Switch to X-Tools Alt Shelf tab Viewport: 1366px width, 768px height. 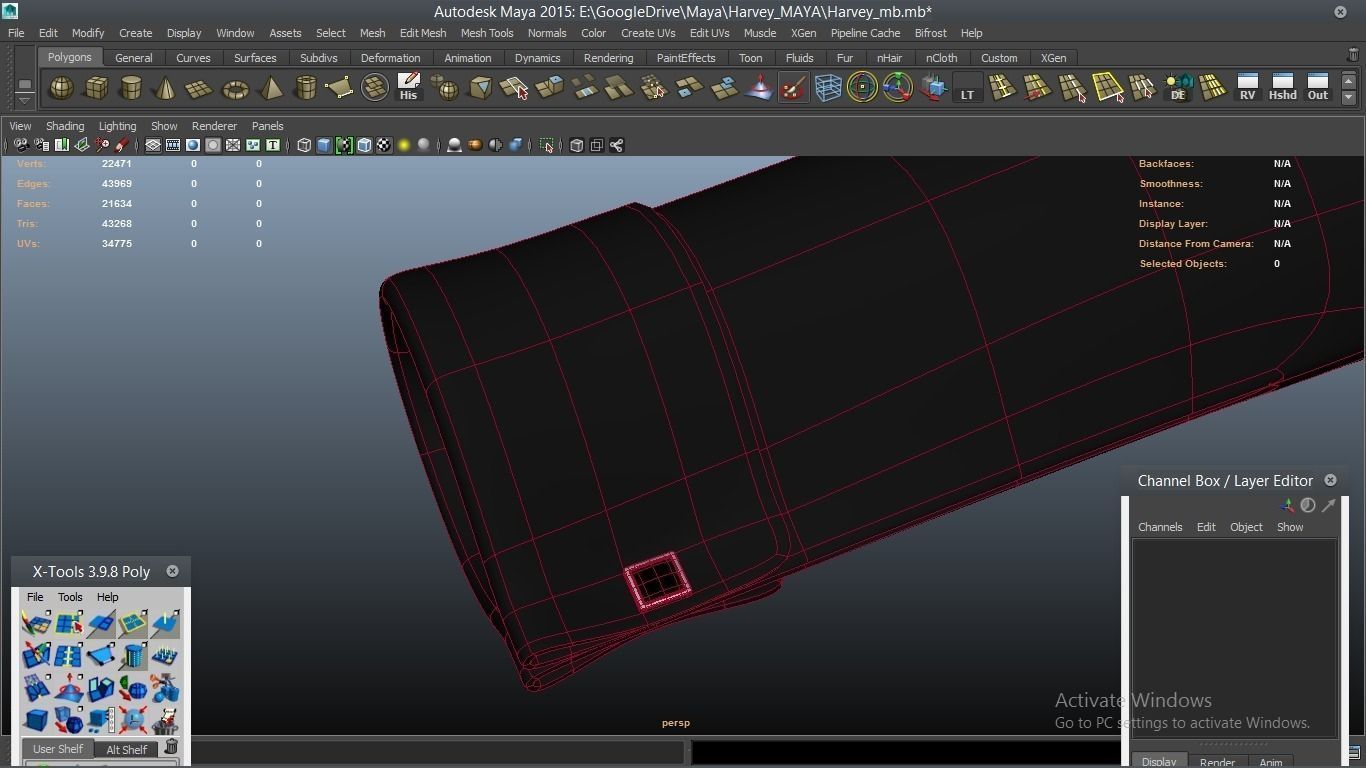click(126, 749)
